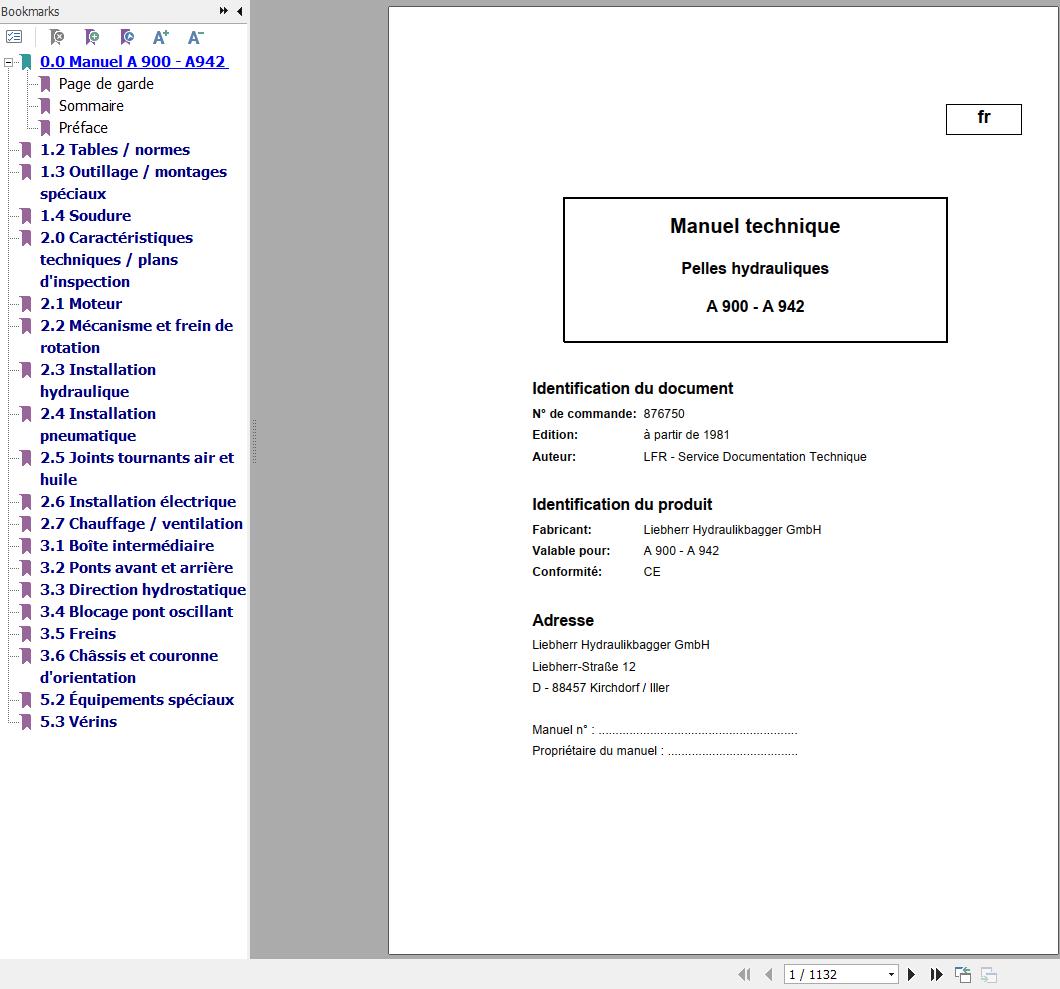Open bookmark 2.0 Caractéristiques techniques

[116, 260]
